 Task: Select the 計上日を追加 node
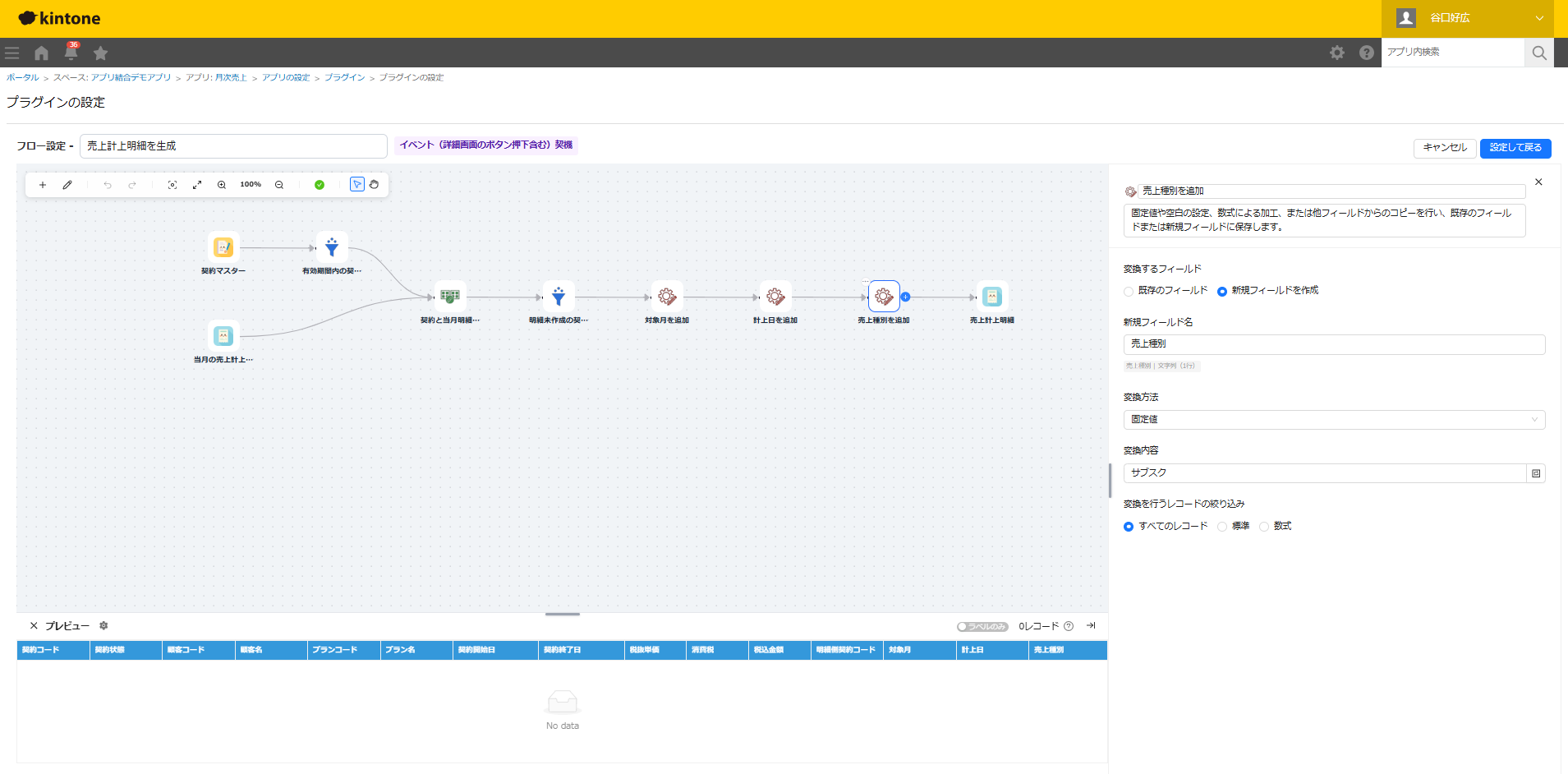(x=775, y=297)
